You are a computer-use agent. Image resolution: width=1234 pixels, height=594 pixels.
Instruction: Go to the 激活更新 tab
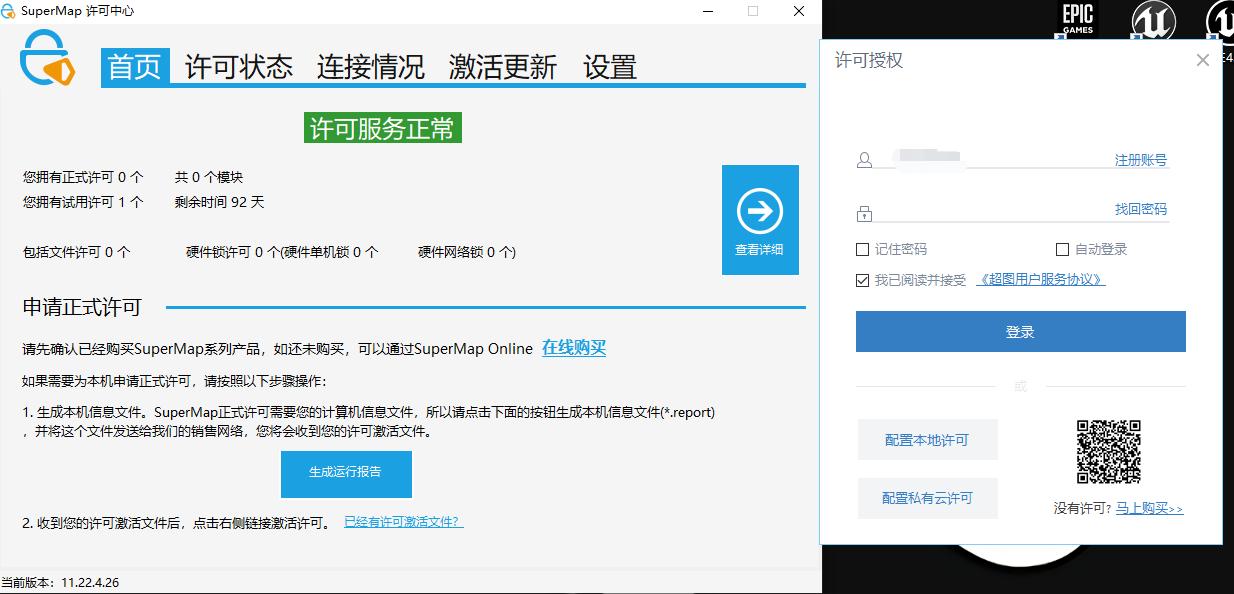502,67
